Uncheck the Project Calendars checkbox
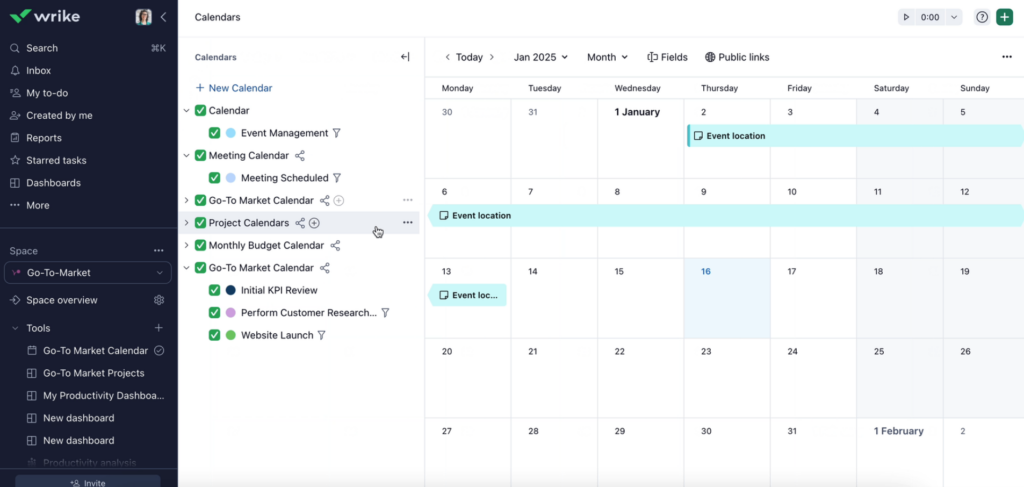The image size is (1024, 487). click(200, 223)
